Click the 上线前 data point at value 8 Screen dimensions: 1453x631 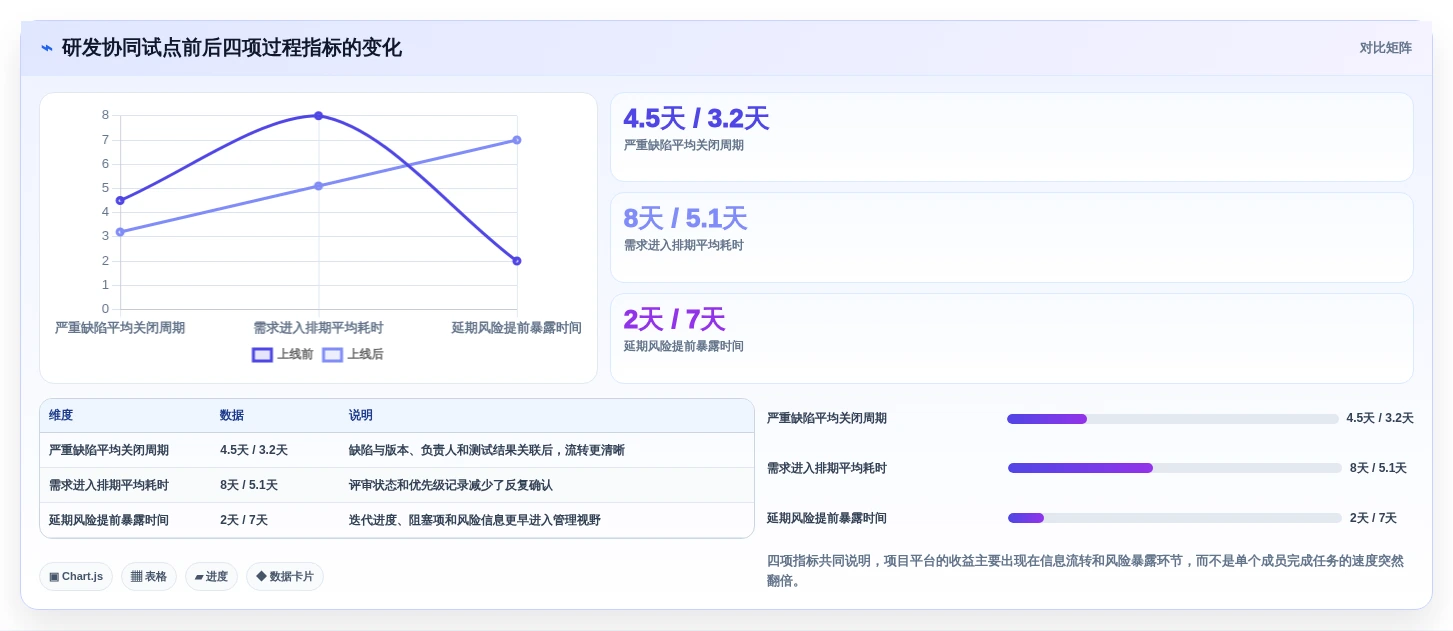click(318, 116)
